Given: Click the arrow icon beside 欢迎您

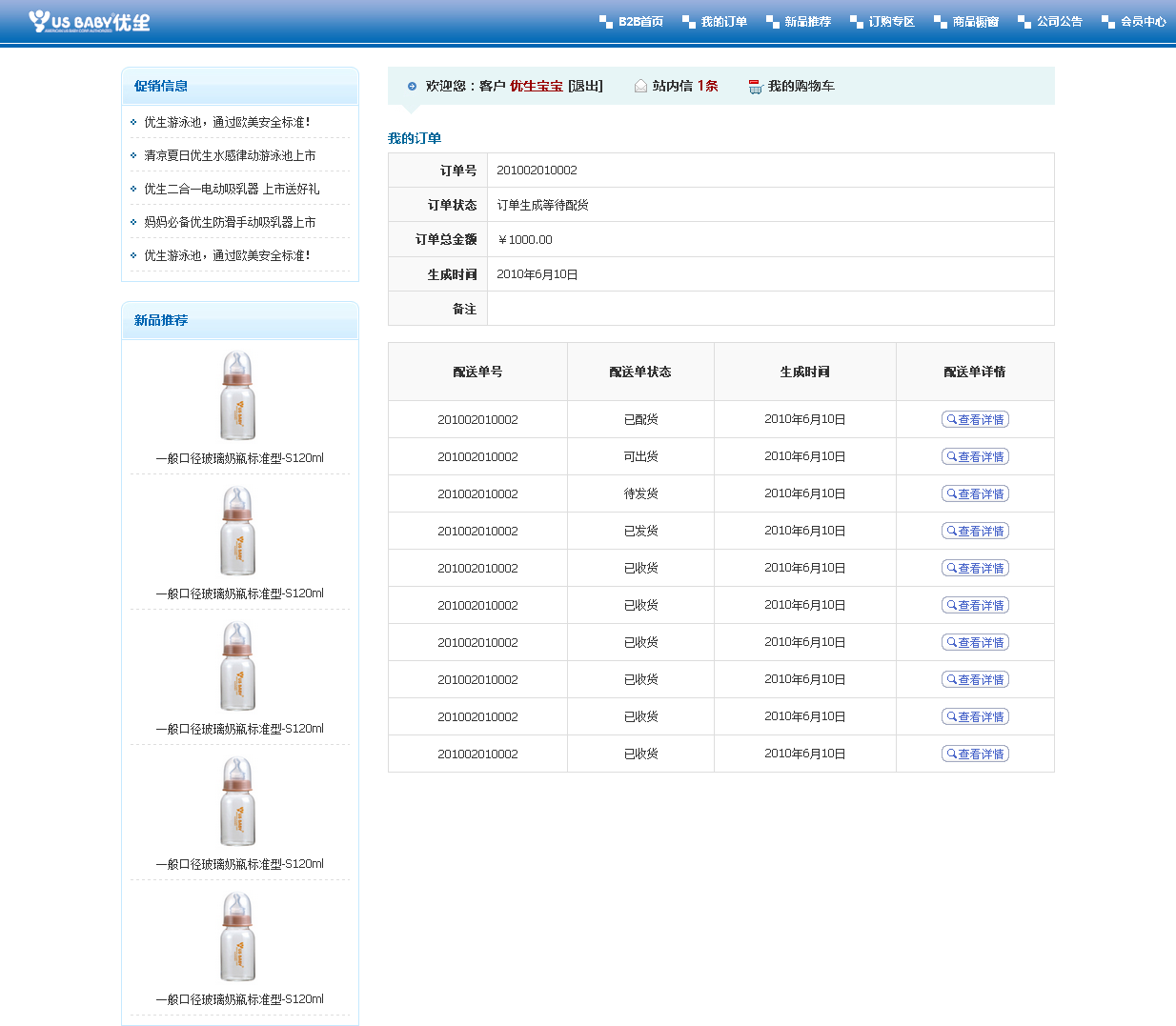Looking at the screenshot, I should tap(412, 87).
